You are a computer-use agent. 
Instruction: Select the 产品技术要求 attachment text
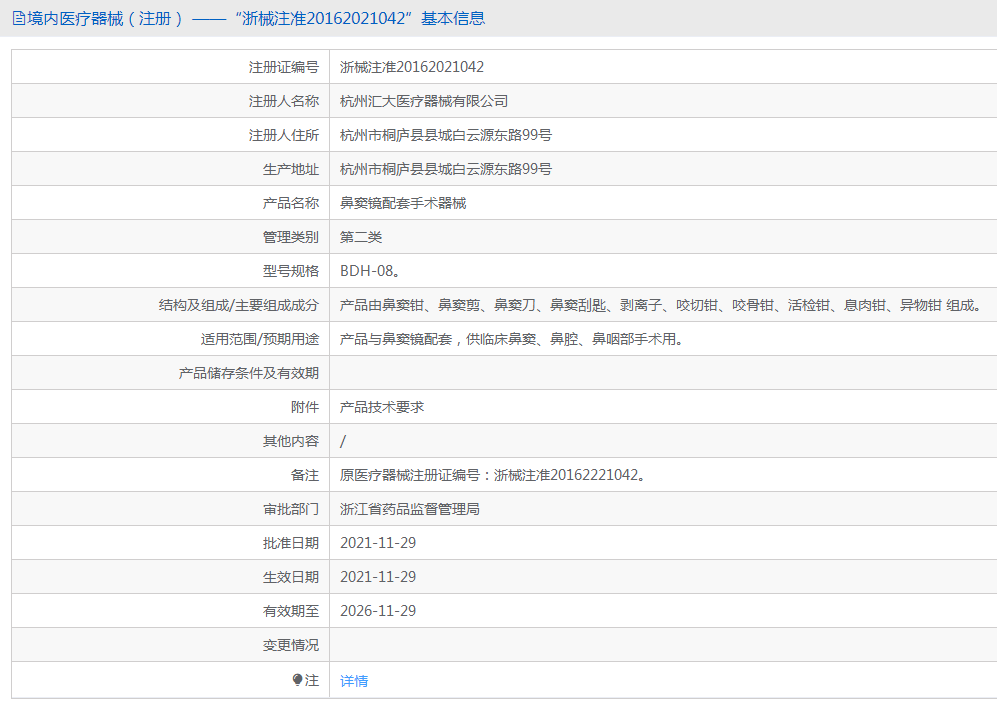382,407
